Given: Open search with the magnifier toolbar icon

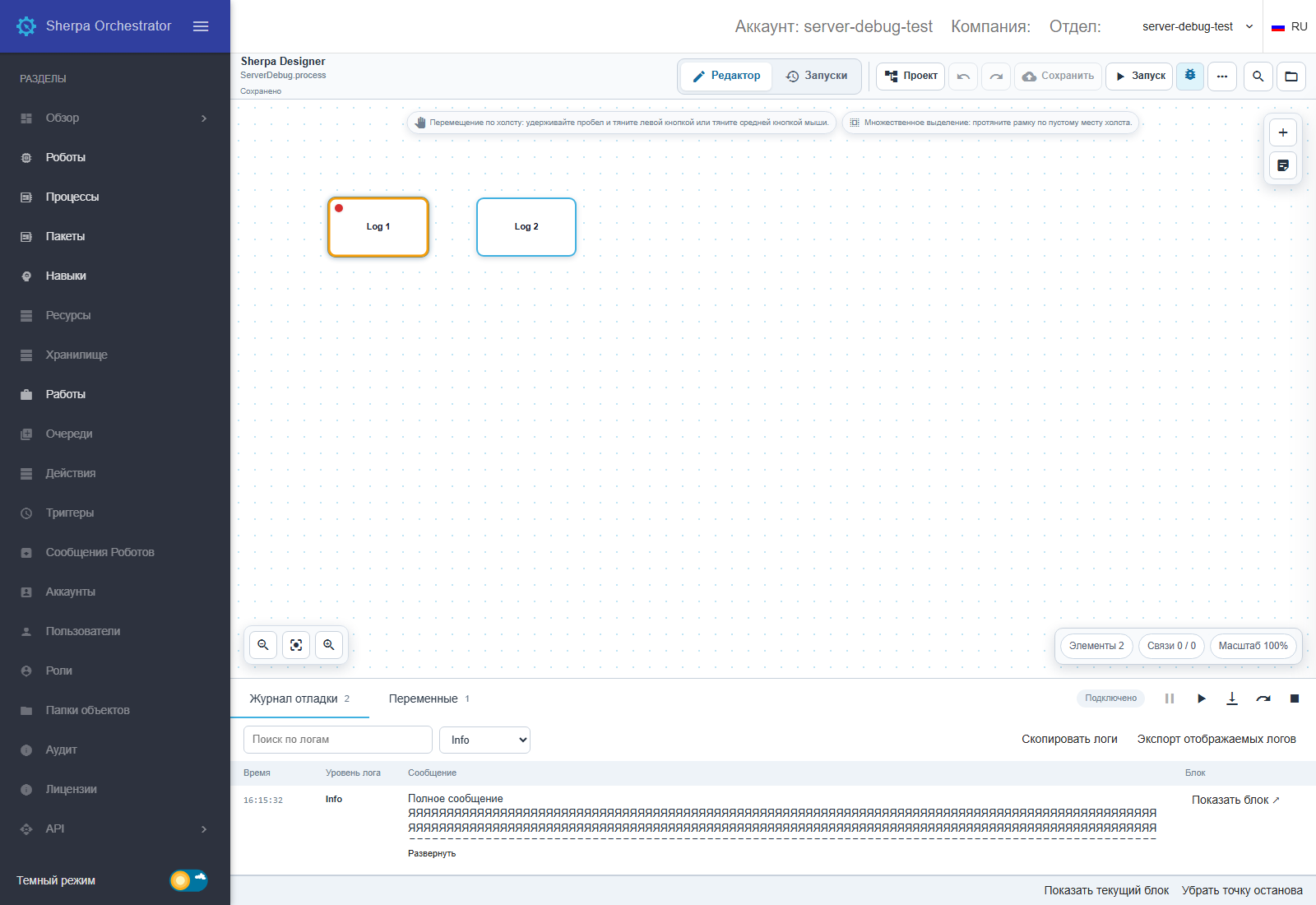Looking at the screenshot, I should click(1258, 77).
